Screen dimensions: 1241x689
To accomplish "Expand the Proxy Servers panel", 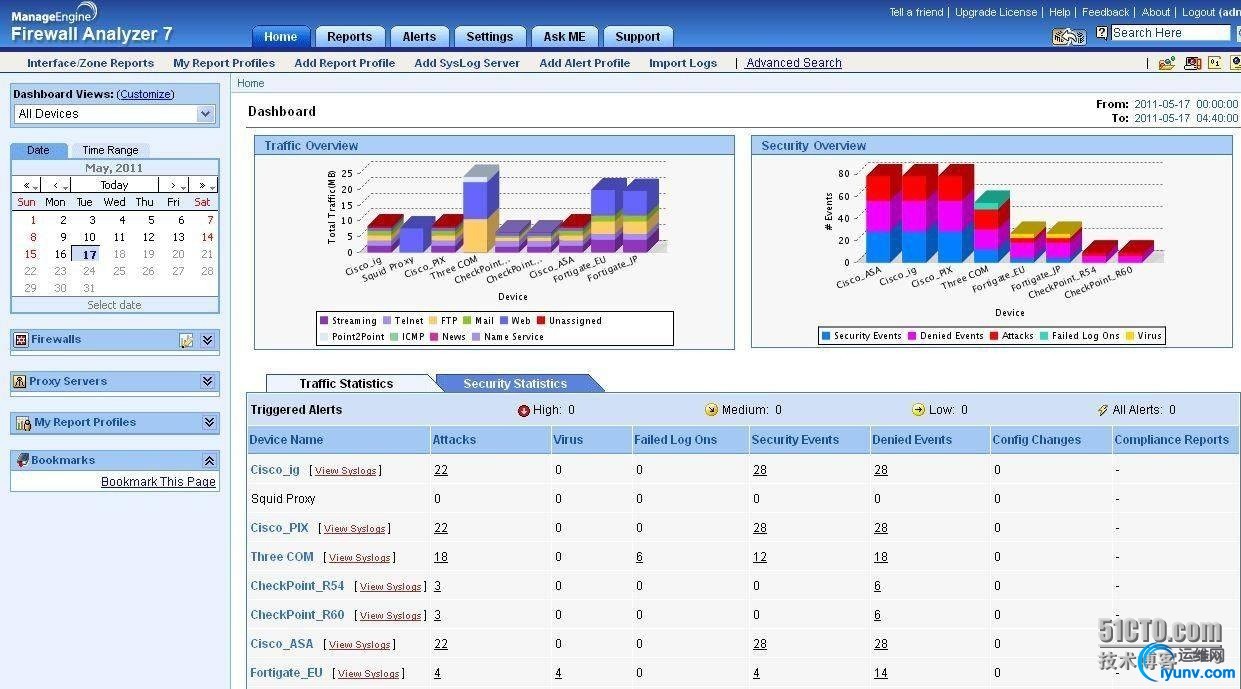I will point(208,382).
